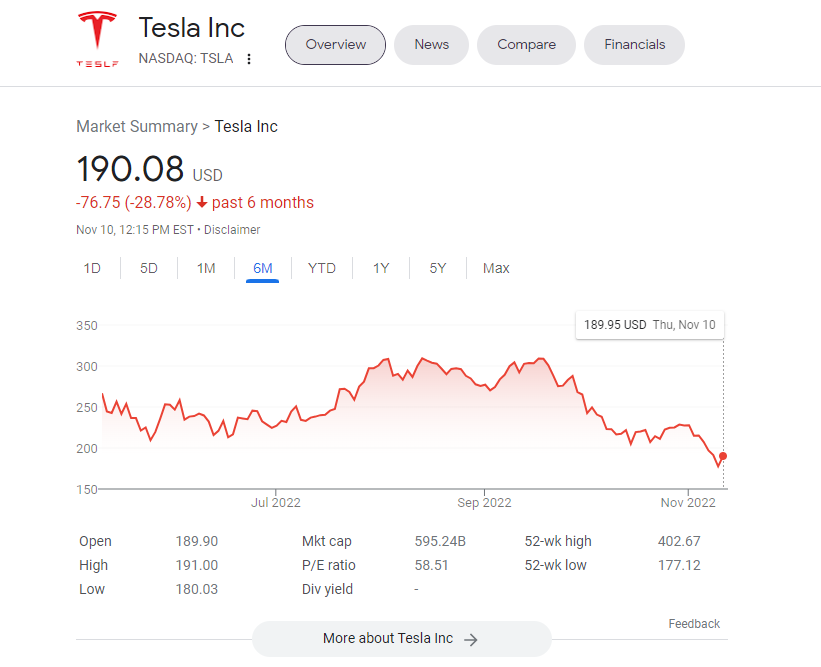
Task: Show the 5Y price chart
Action: (438, 268)
